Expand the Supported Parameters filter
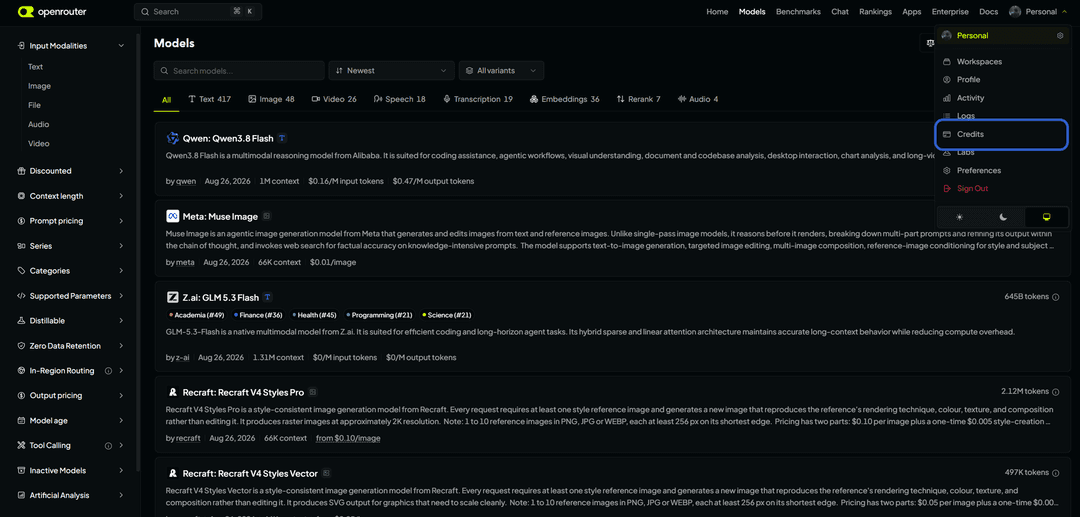This screenshot has height=517, width=1080. tap(71, 296)
